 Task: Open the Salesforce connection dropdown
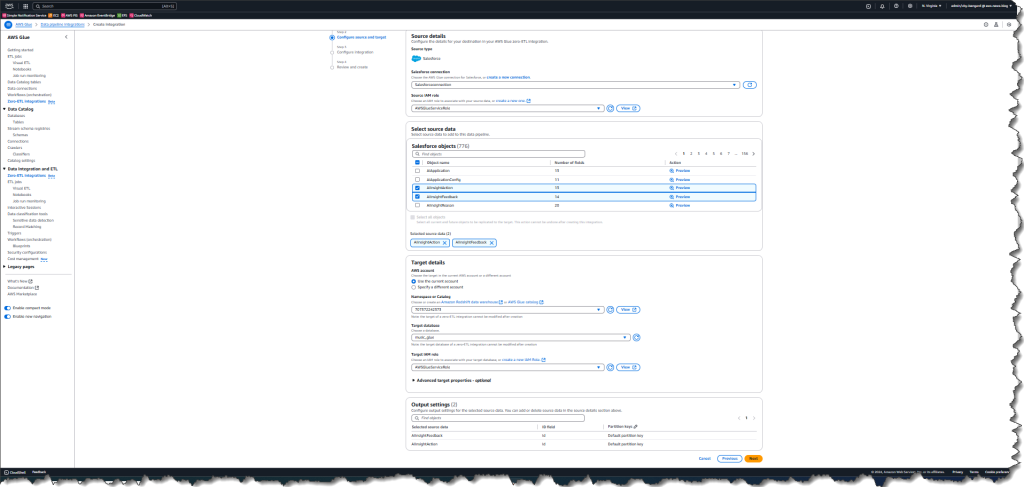pos(575,85)
